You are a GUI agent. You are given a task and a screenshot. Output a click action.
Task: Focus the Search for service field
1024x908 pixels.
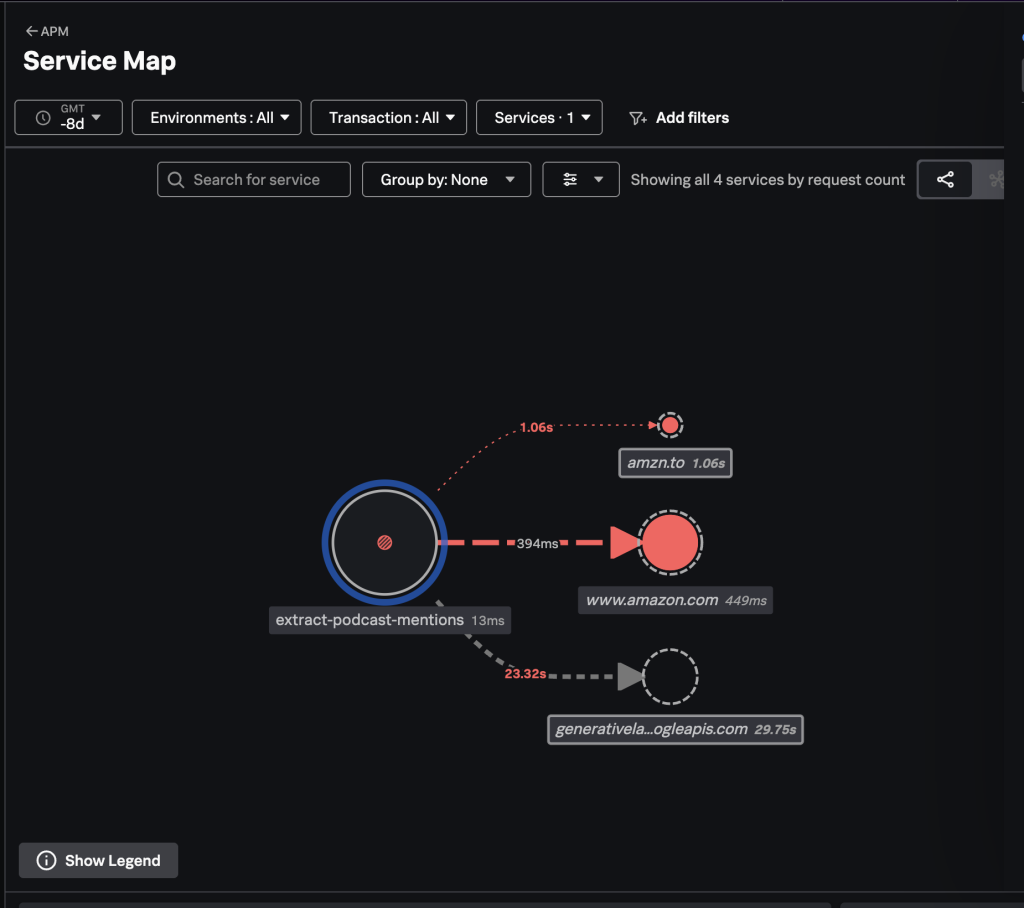tap(255, 180)
